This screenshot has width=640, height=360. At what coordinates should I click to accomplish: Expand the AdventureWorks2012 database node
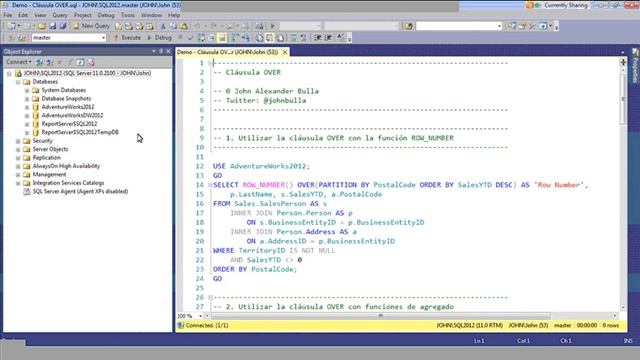[27, 107]
